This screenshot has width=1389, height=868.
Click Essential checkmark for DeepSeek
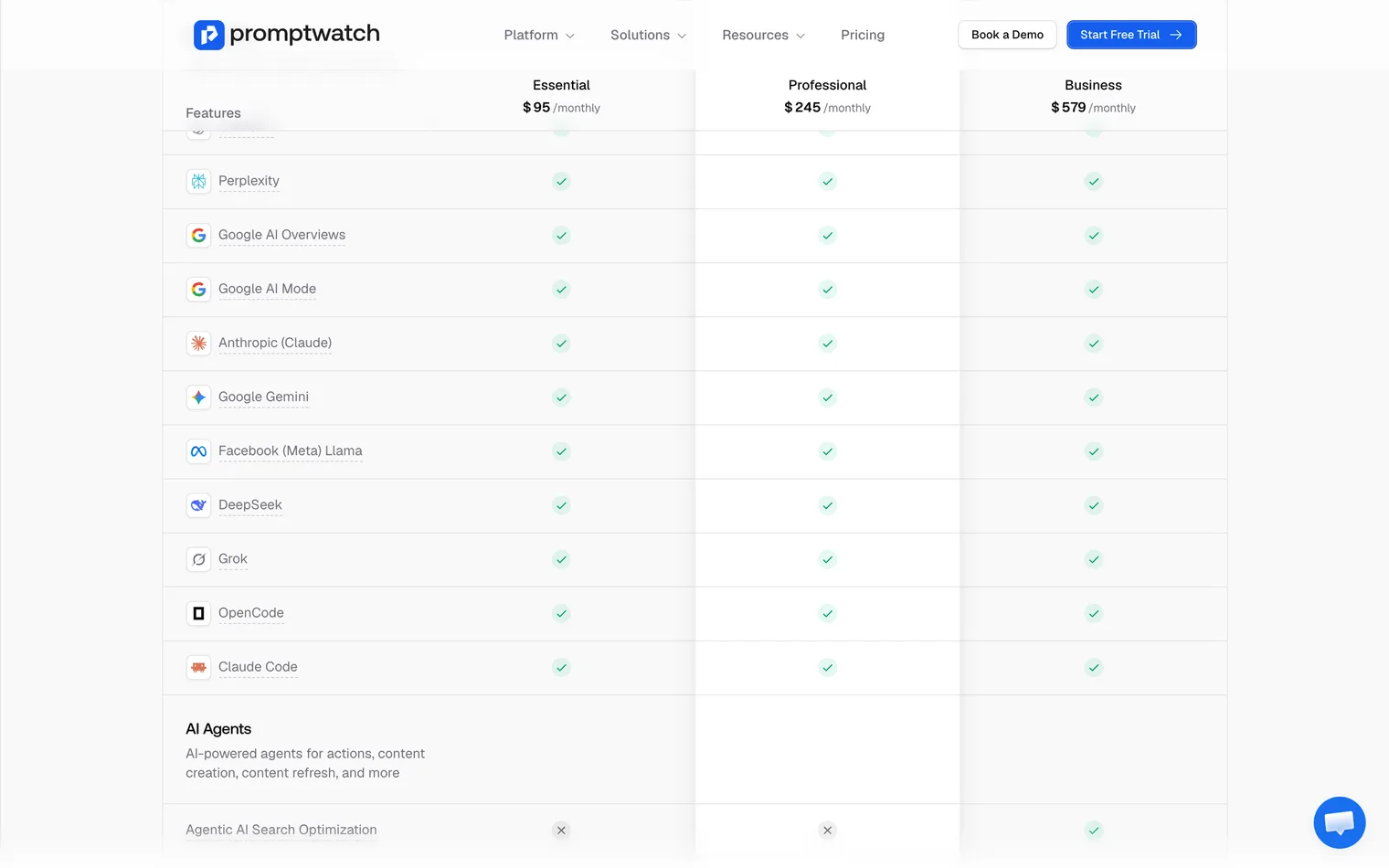pyautogui.click(x=561, y=504)
